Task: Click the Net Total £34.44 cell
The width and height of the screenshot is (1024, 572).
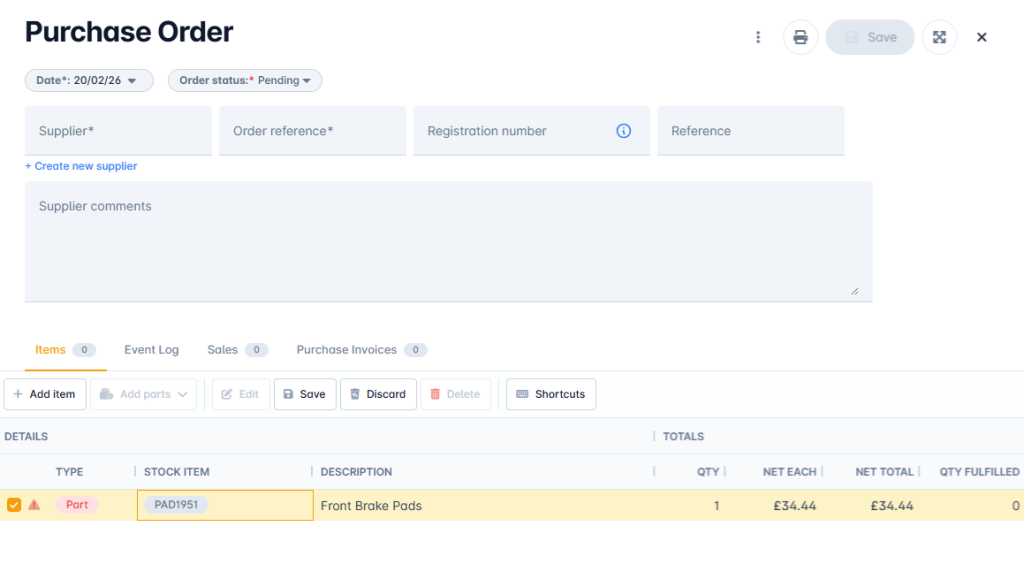Action: [x=871, y=505]
